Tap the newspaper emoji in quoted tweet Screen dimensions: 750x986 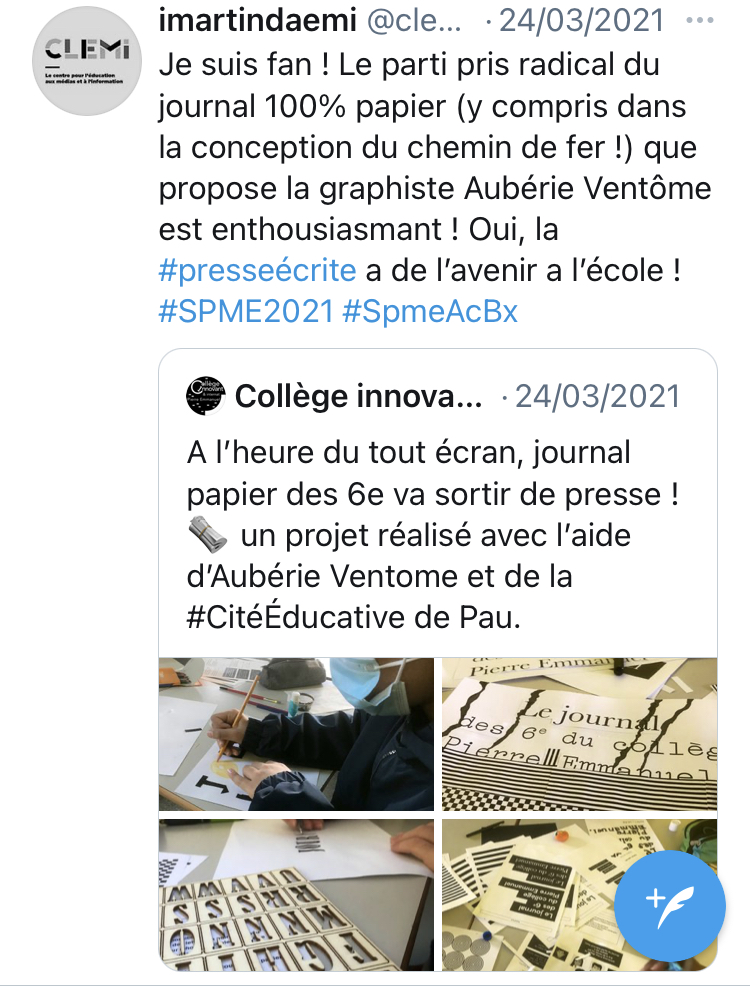207,537
